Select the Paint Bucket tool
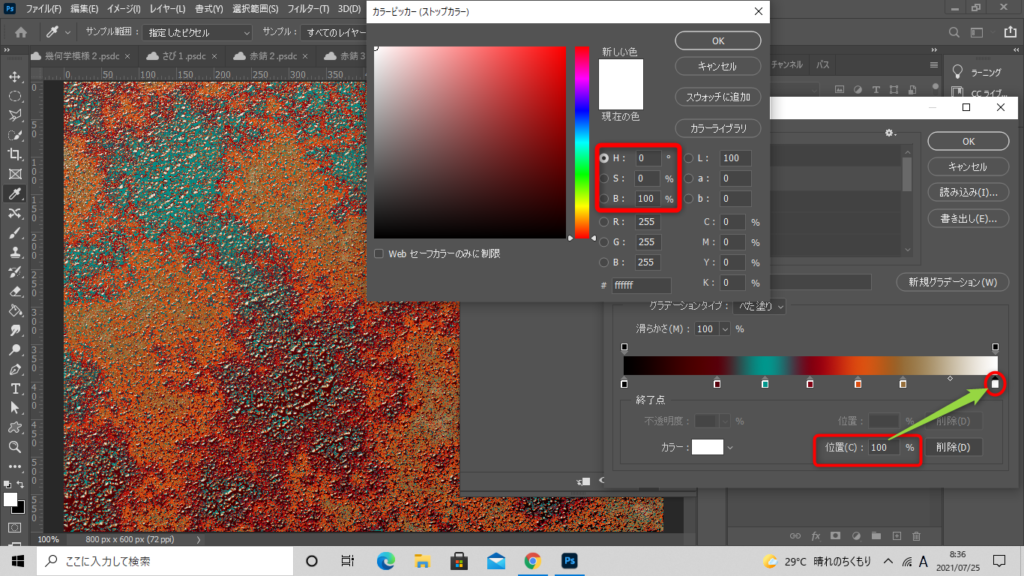The width and height of the screenshot is (1024, 576). (x=14, y=311)
